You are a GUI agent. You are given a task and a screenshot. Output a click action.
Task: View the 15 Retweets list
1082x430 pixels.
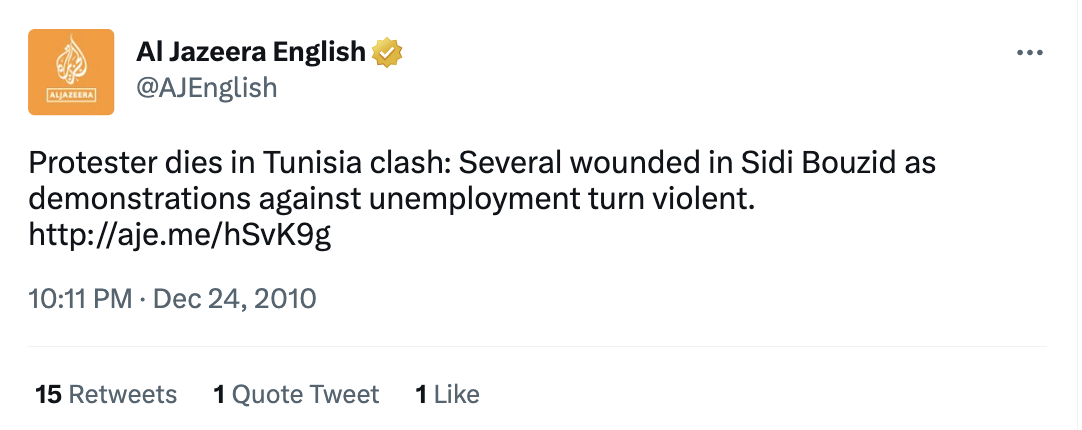pos(106,394)
